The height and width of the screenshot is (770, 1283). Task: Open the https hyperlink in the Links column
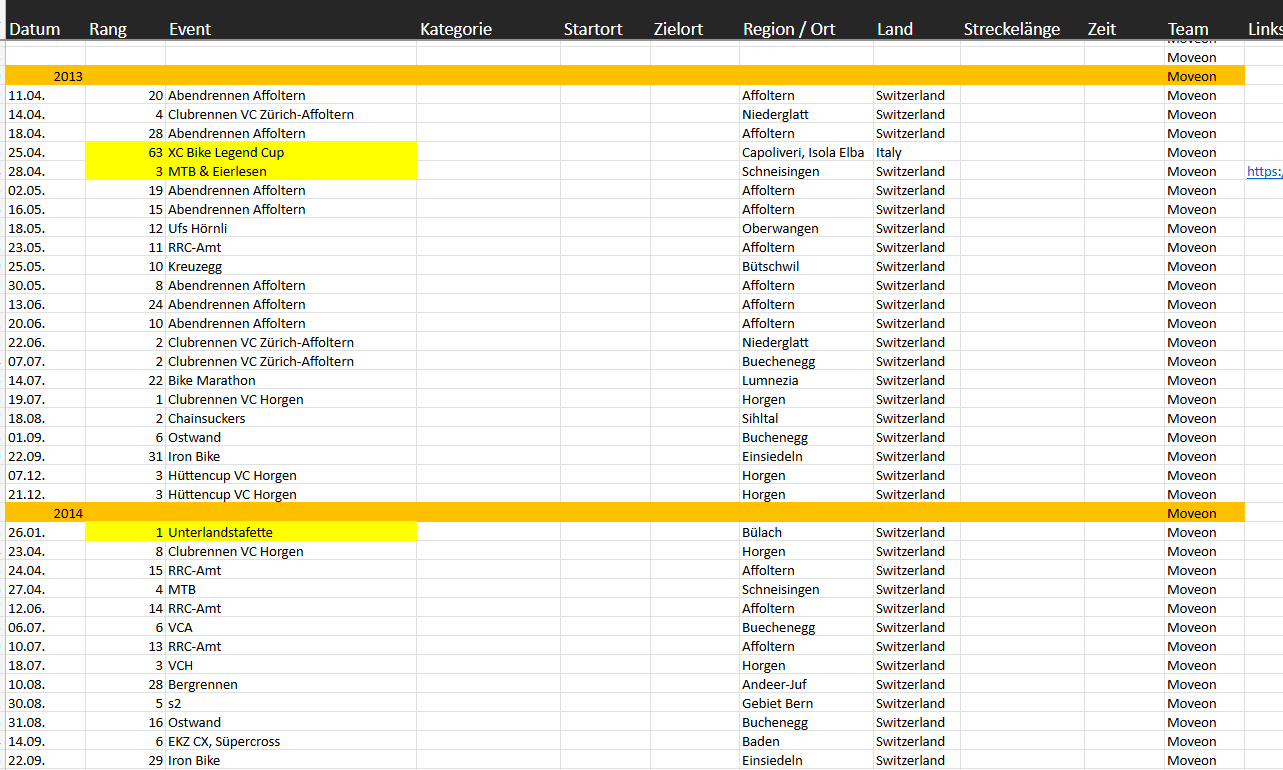pos(1263,172)
